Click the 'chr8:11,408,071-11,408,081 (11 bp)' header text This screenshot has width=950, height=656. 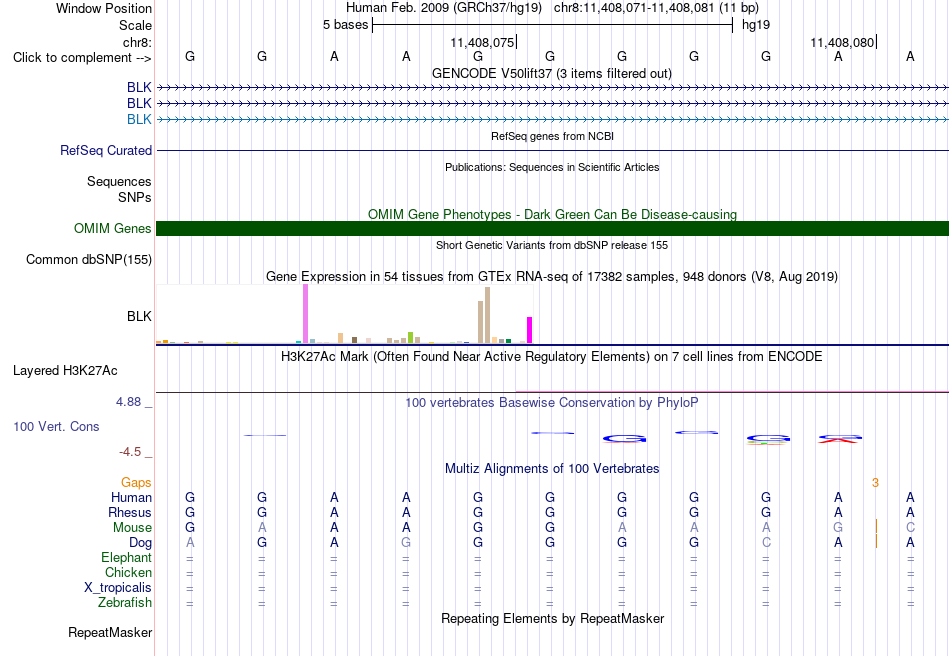pos(656,8)
